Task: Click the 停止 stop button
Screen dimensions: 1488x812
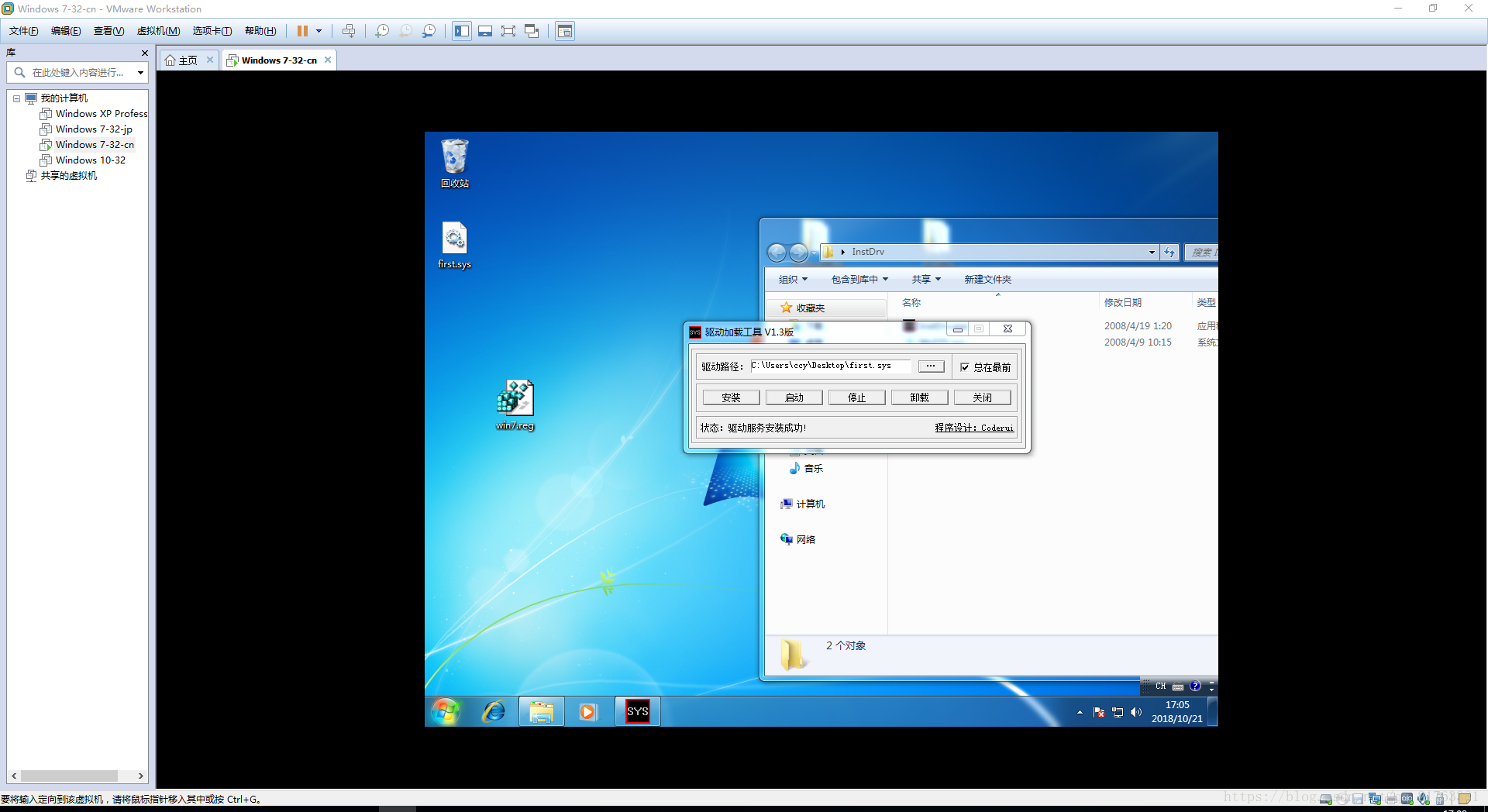Action: tap(856, 397)
